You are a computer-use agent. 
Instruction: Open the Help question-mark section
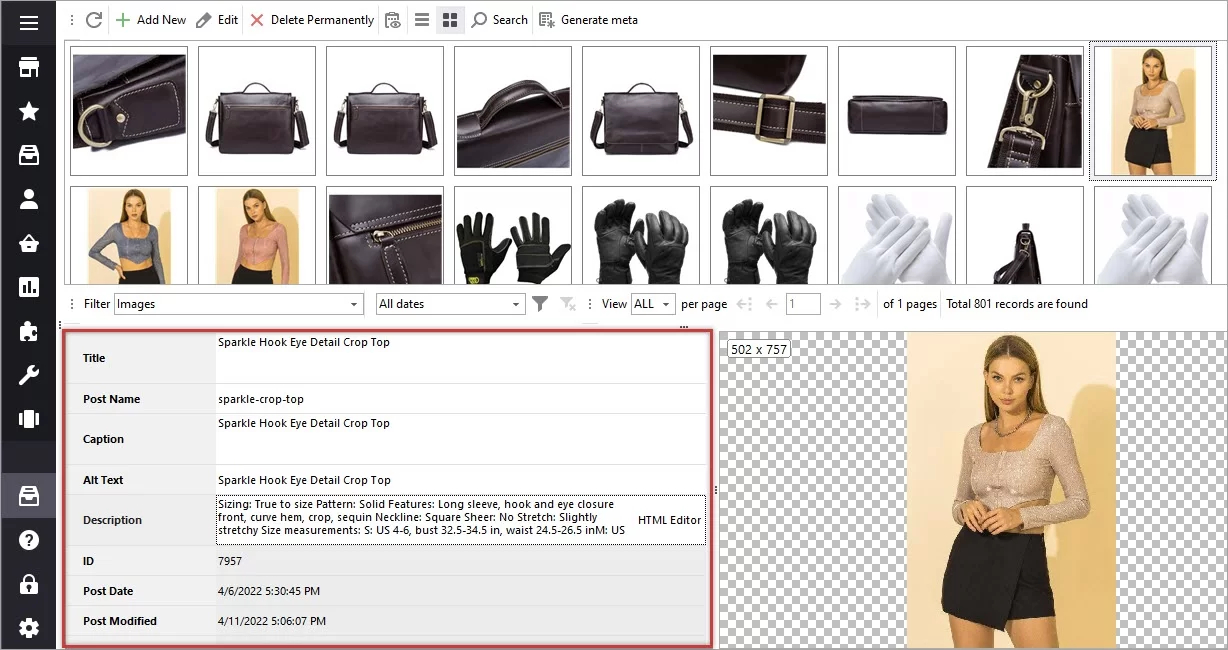pyautogui.click(x=27, y=540)
